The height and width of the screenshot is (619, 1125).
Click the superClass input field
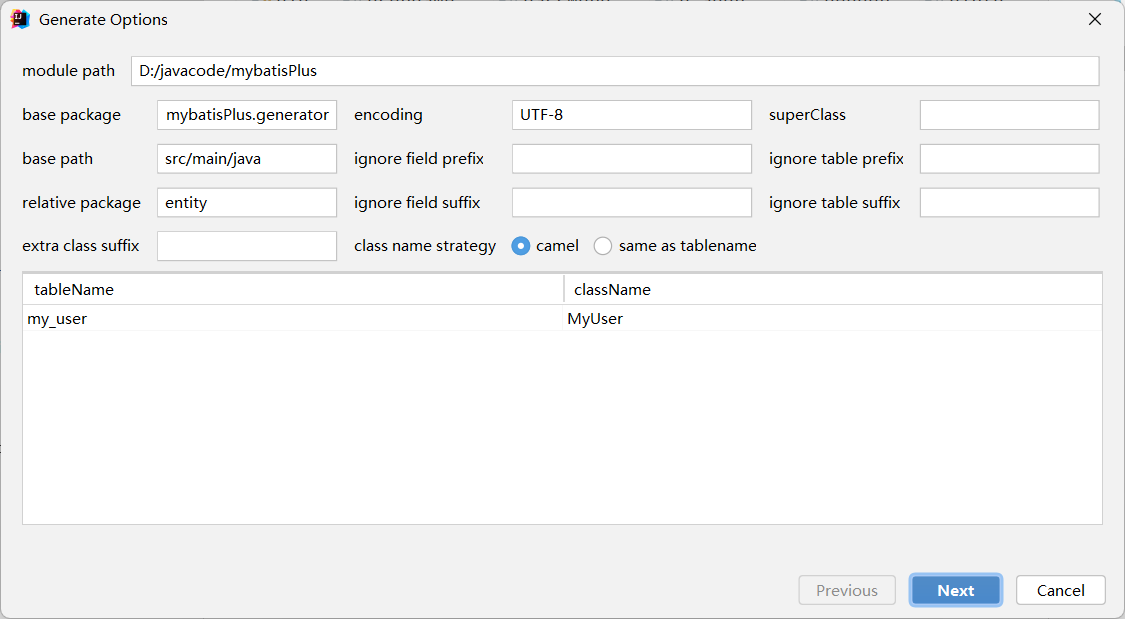point(1009,115)
